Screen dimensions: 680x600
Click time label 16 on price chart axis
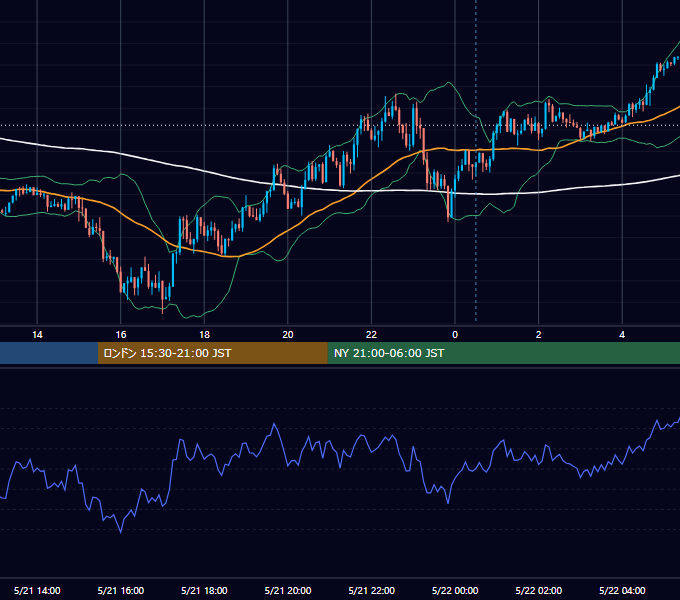pos(121,335)
